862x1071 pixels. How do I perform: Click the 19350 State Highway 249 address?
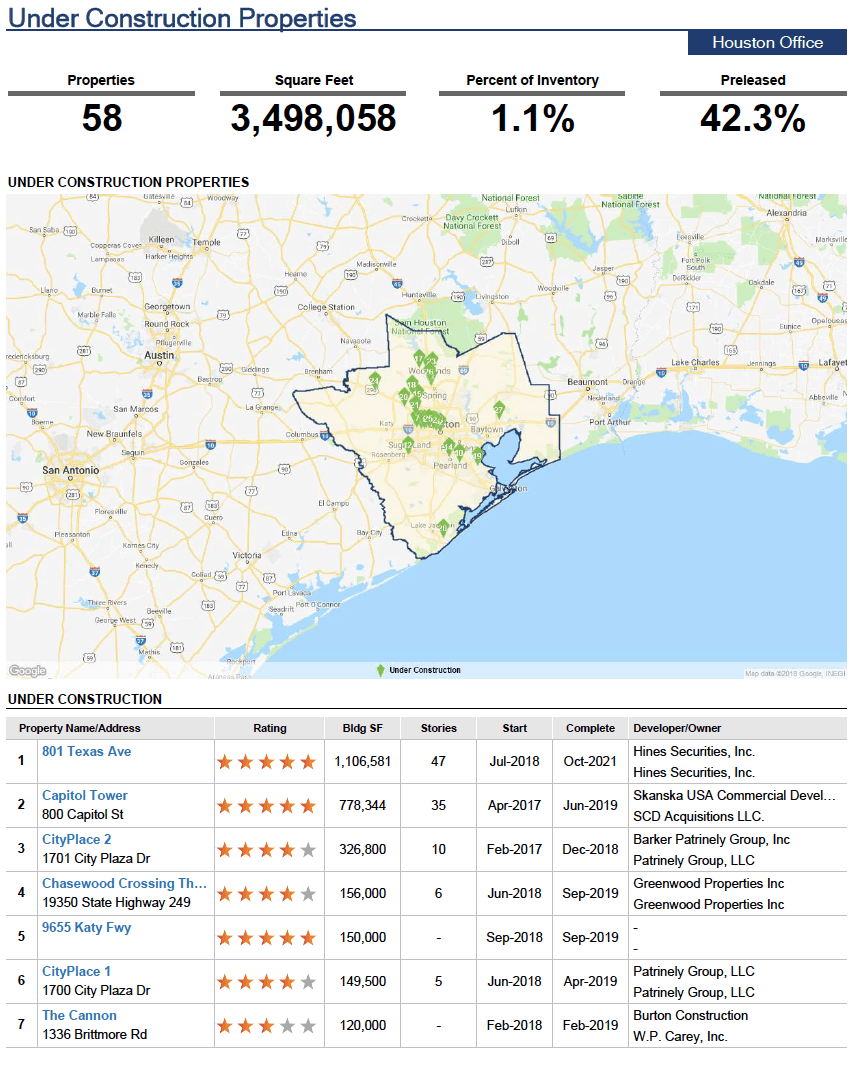116,903
